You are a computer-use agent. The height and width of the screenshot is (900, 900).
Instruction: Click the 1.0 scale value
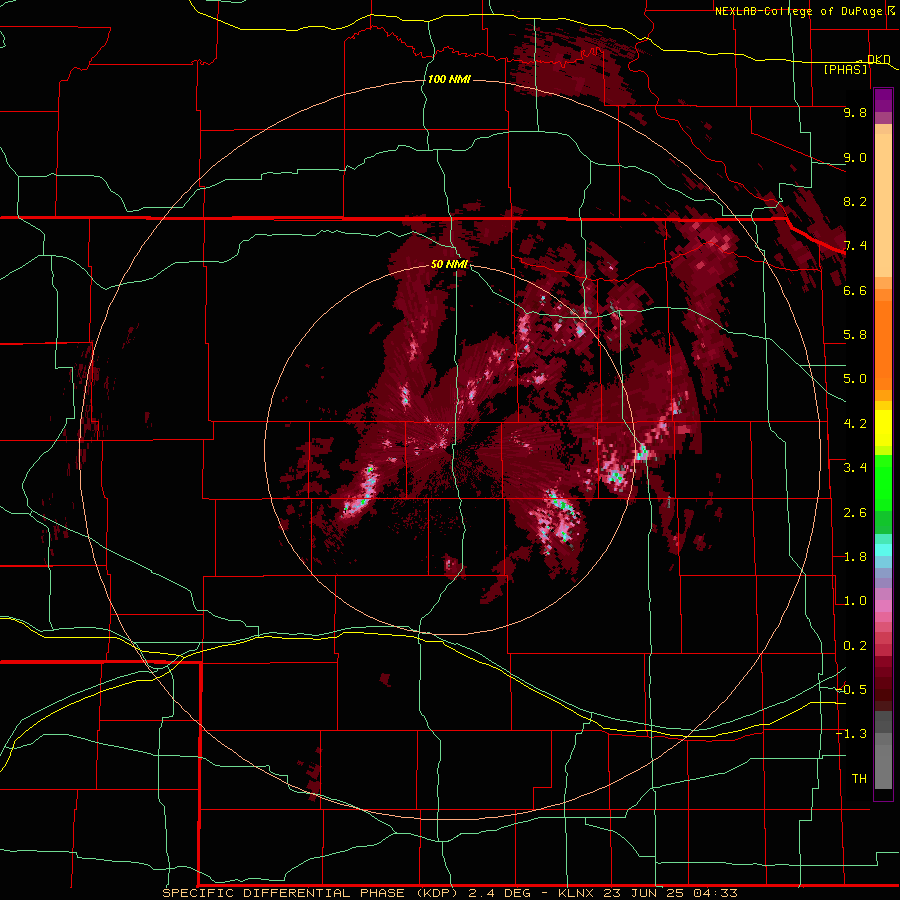(855, 601)
